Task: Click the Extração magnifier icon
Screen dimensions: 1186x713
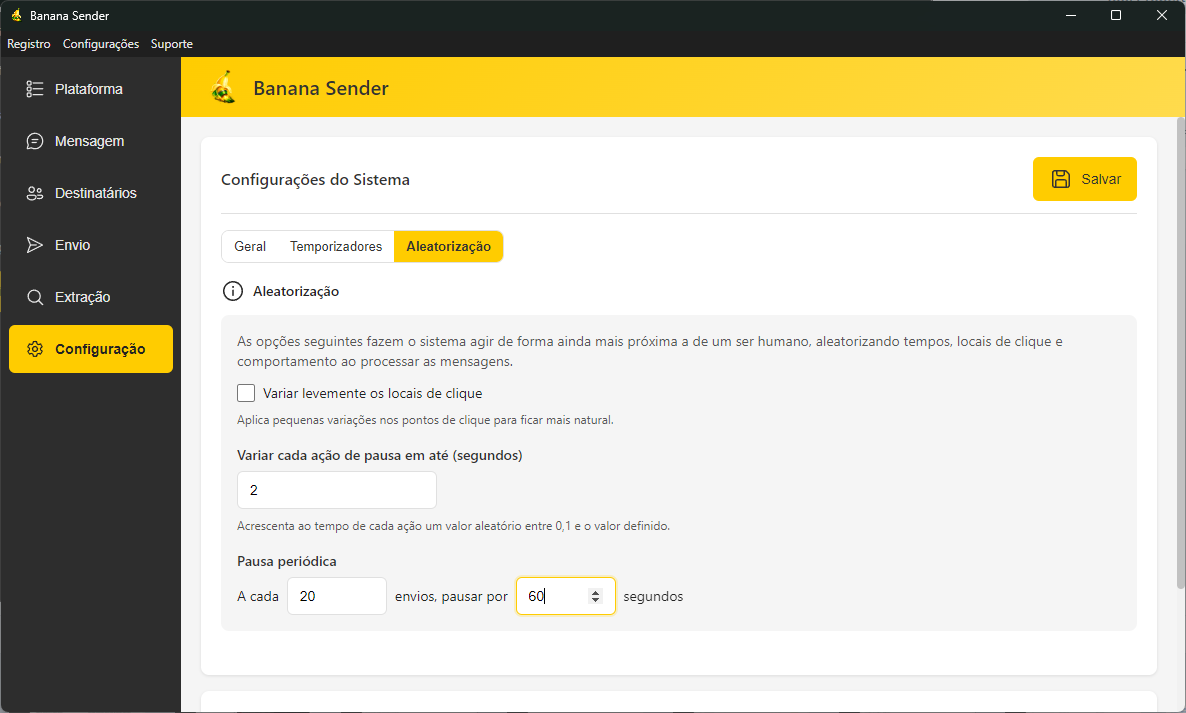Action: 35,297
